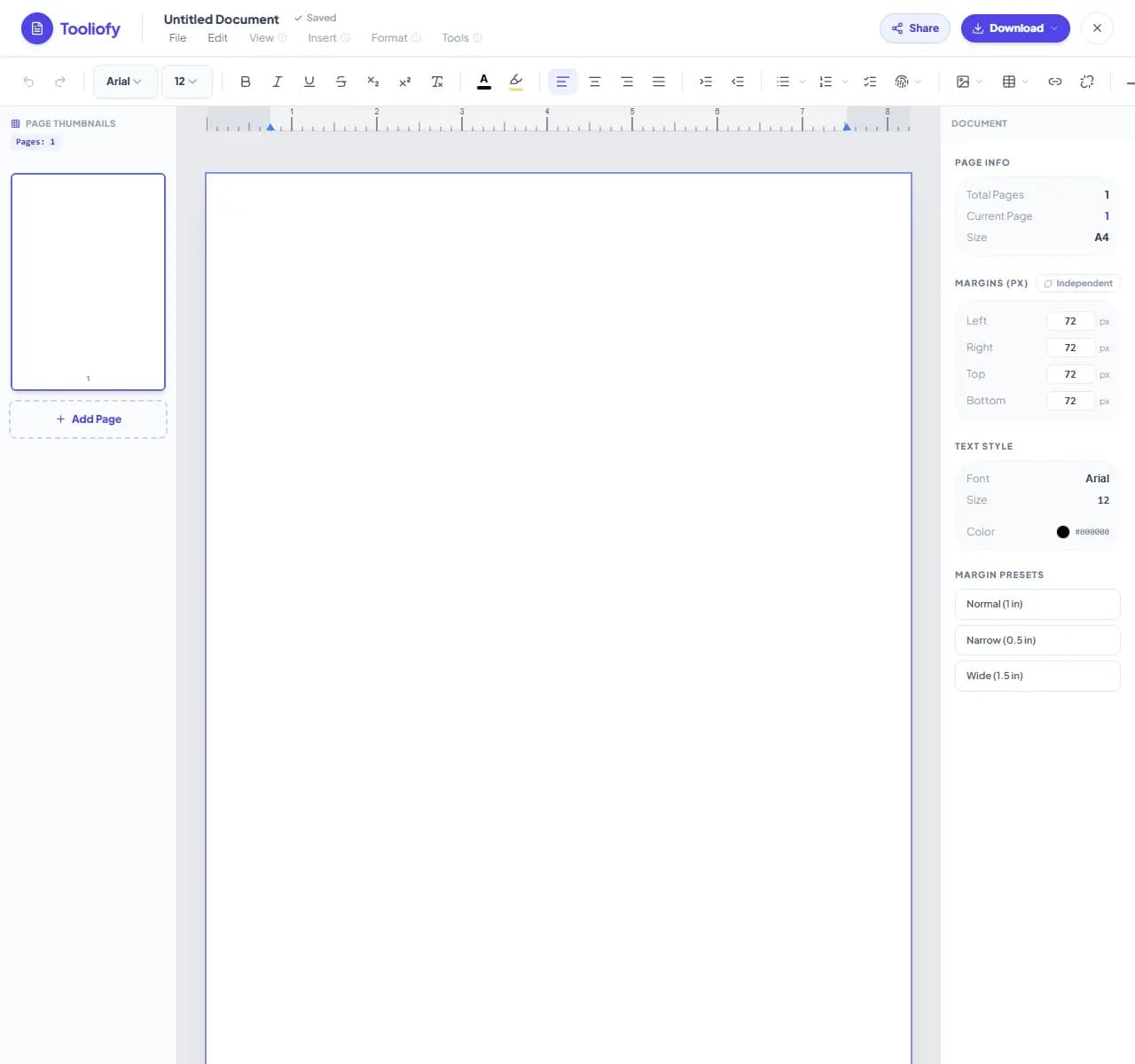
Task: Toggle subscript formatting
Action: [x=373, y=82]
